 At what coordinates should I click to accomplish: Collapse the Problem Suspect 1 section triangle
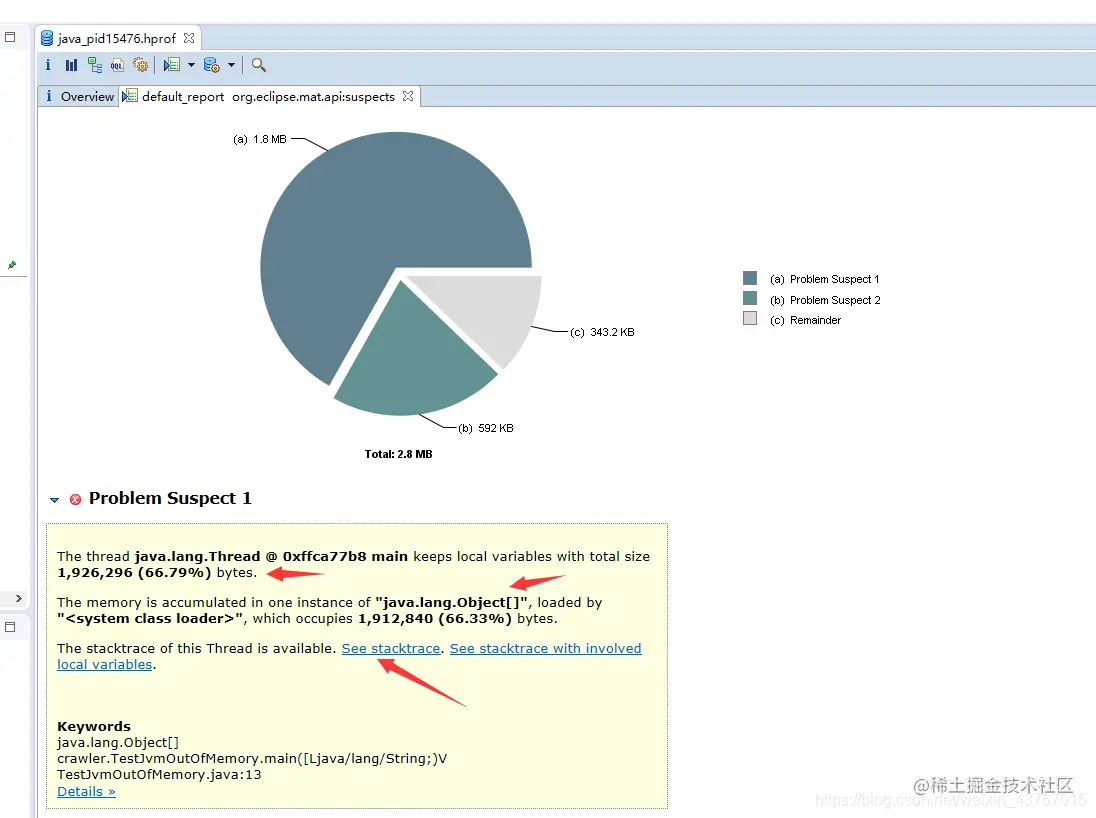55,499
